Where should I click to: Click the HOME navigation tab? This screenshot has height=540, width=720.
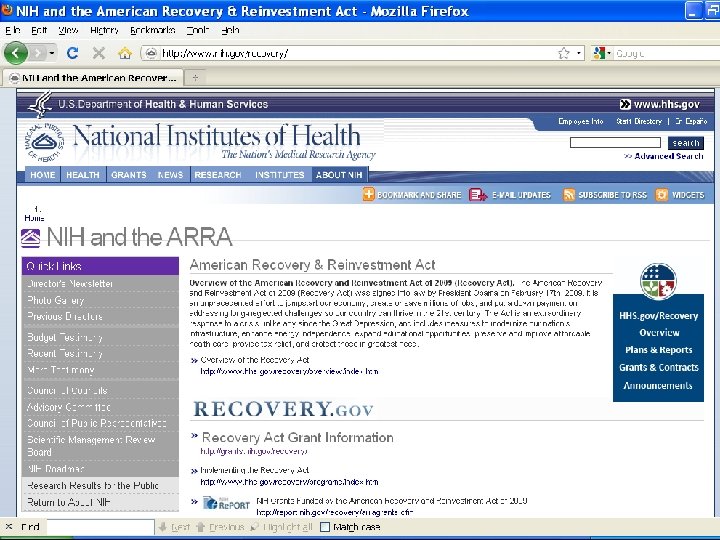[43, 175]
